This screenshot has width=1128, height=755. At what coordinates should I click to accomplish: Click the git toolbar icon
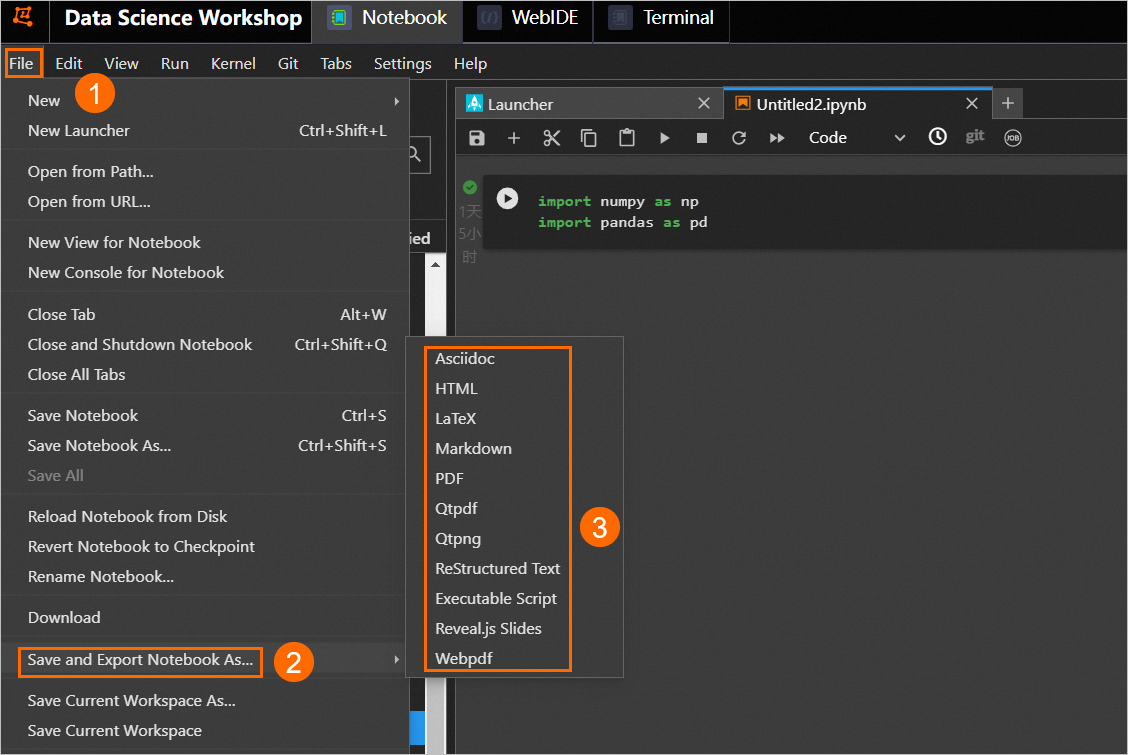pyautogui.click(x=975, y=137)
